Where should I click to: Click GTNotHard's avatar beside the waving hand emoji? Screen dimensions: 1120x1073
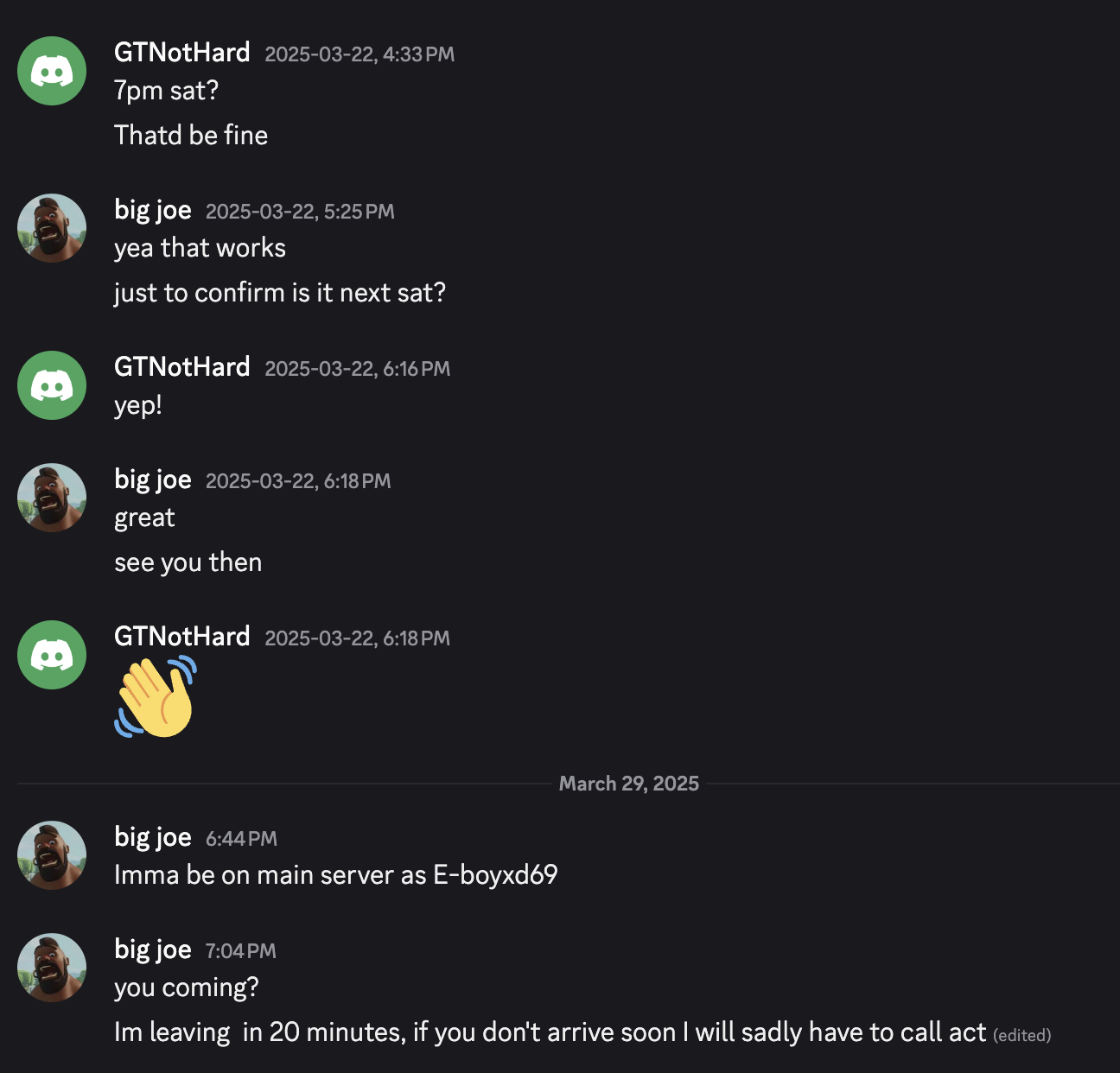[52, 655]
